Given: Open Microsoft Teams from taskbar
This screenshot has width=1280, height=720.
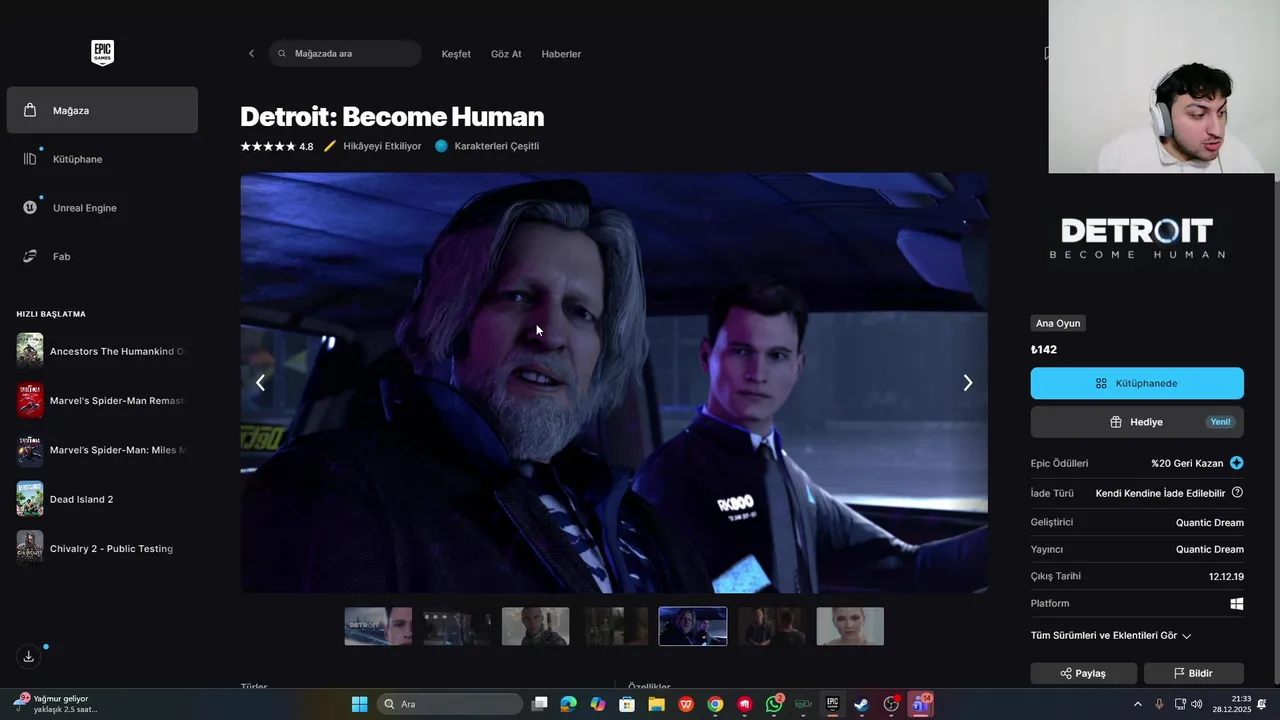Looking at the screenshot, I should 920,704.
